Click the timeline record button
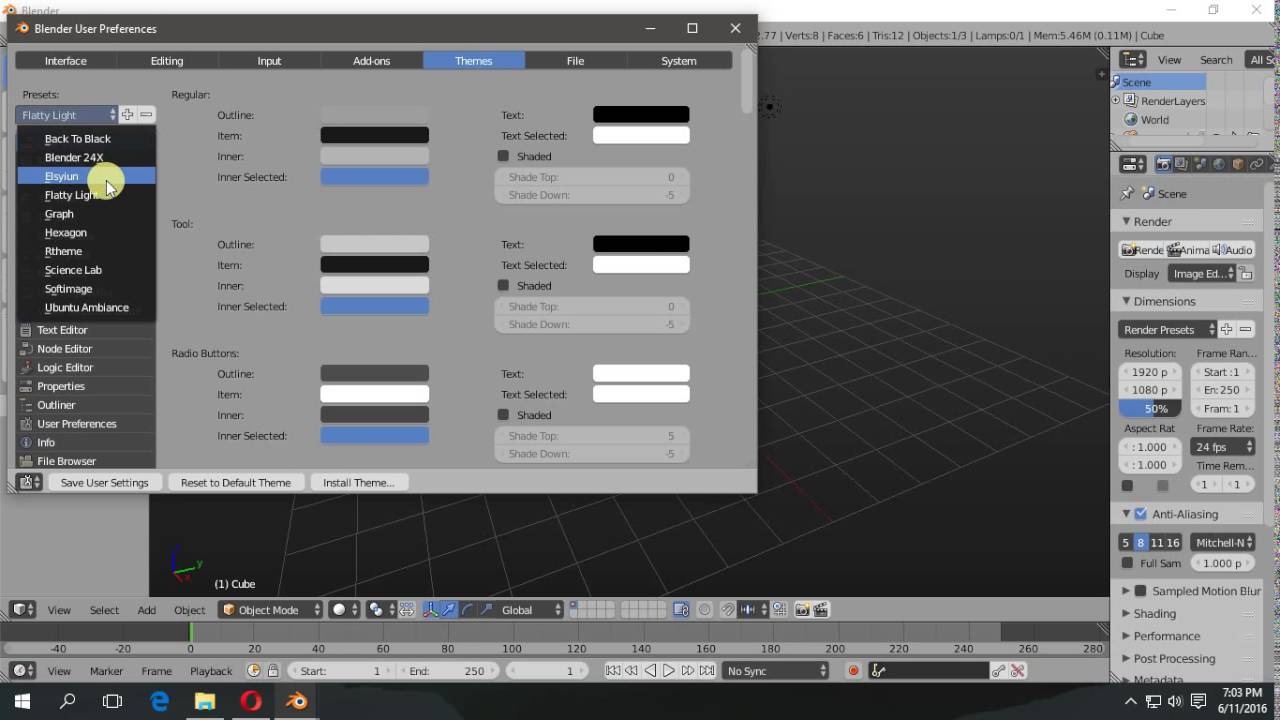This screenshot has width=1280, height=720. (x=853, y=671)
